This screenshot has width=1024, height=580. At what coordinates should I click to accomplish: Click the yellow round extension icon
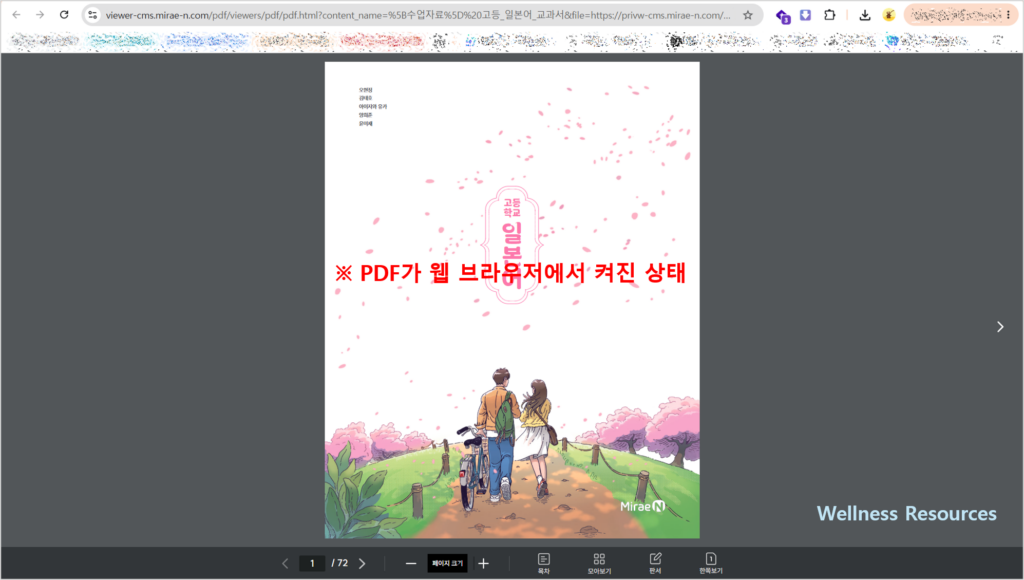[888, 15]
